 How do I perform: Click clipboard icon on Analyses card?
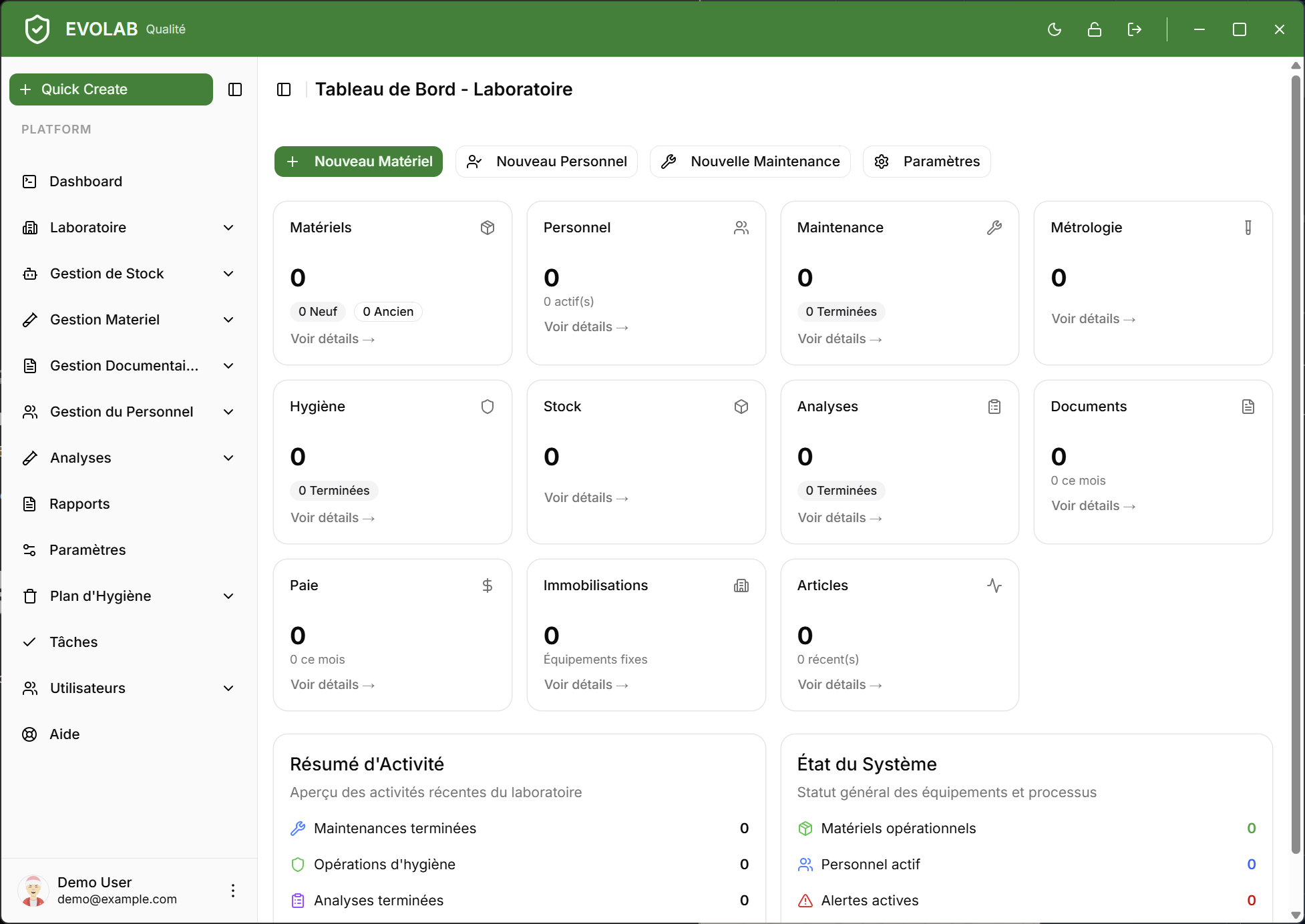pyautogui.click(x=994, y=407)
